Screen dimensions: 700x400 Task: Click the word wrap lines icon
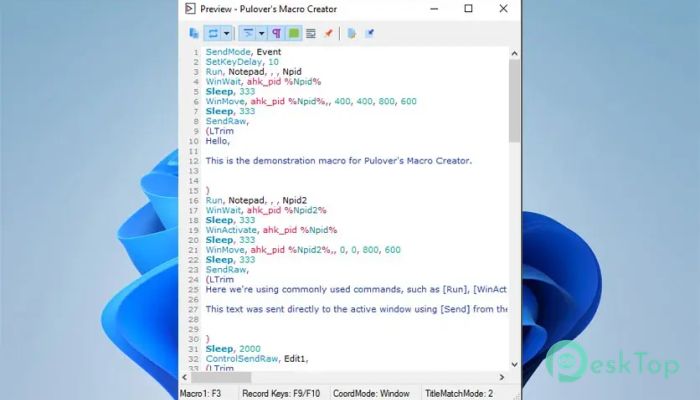click(311, 33)
